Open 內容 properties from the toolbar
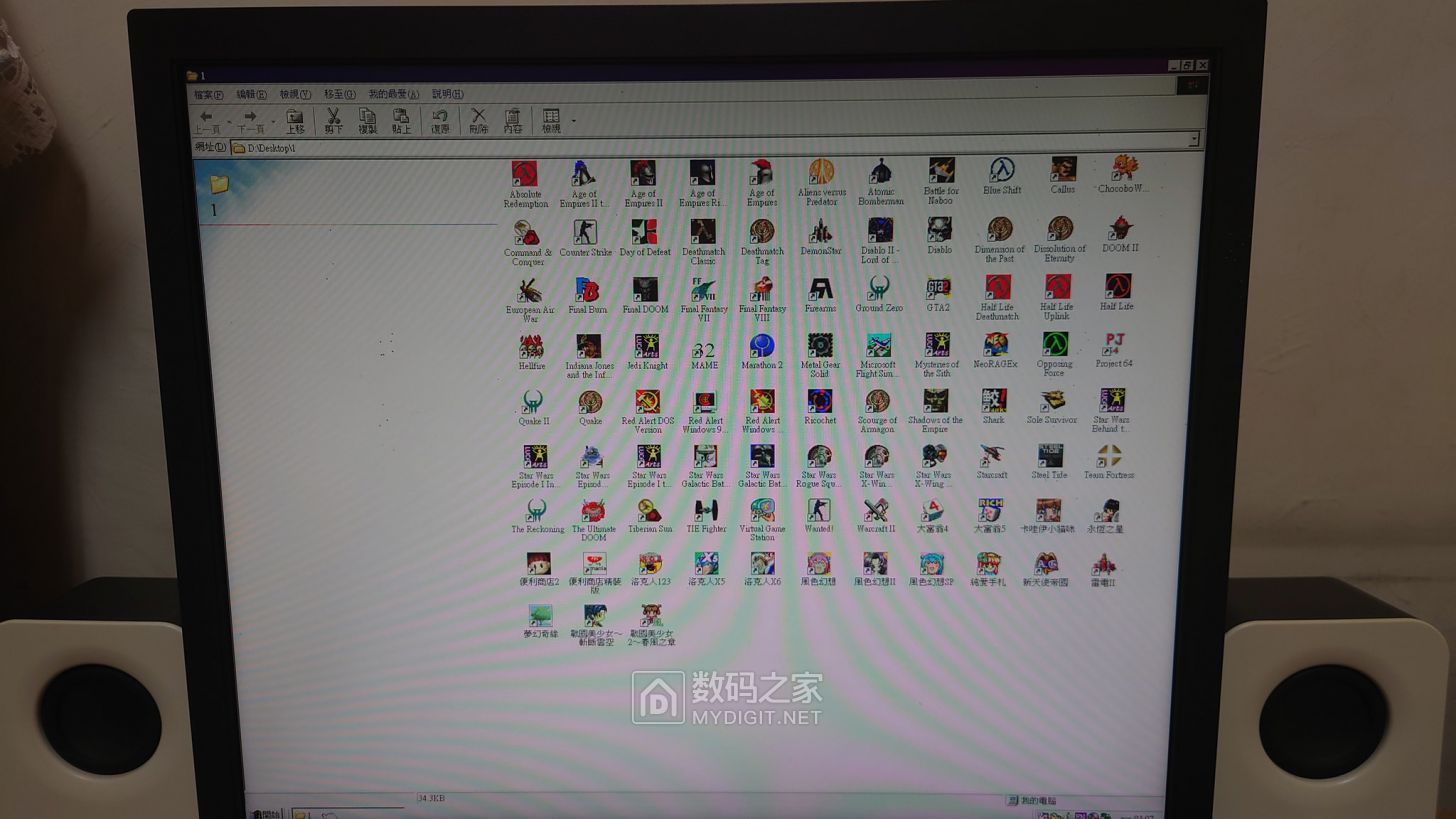Viewport: 1456px width, 819px height. click(513, 121)
